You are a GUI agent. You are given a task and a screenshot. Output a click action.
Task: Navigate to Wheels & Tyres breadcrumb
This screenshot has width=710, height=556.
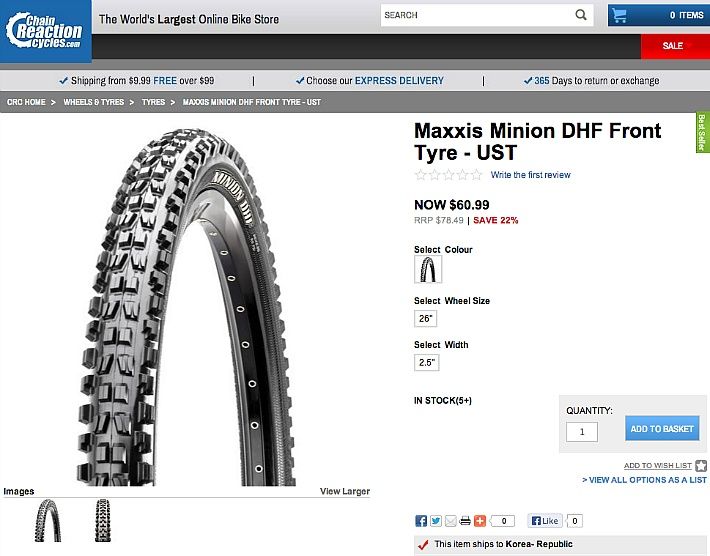[x=94, y=102]
